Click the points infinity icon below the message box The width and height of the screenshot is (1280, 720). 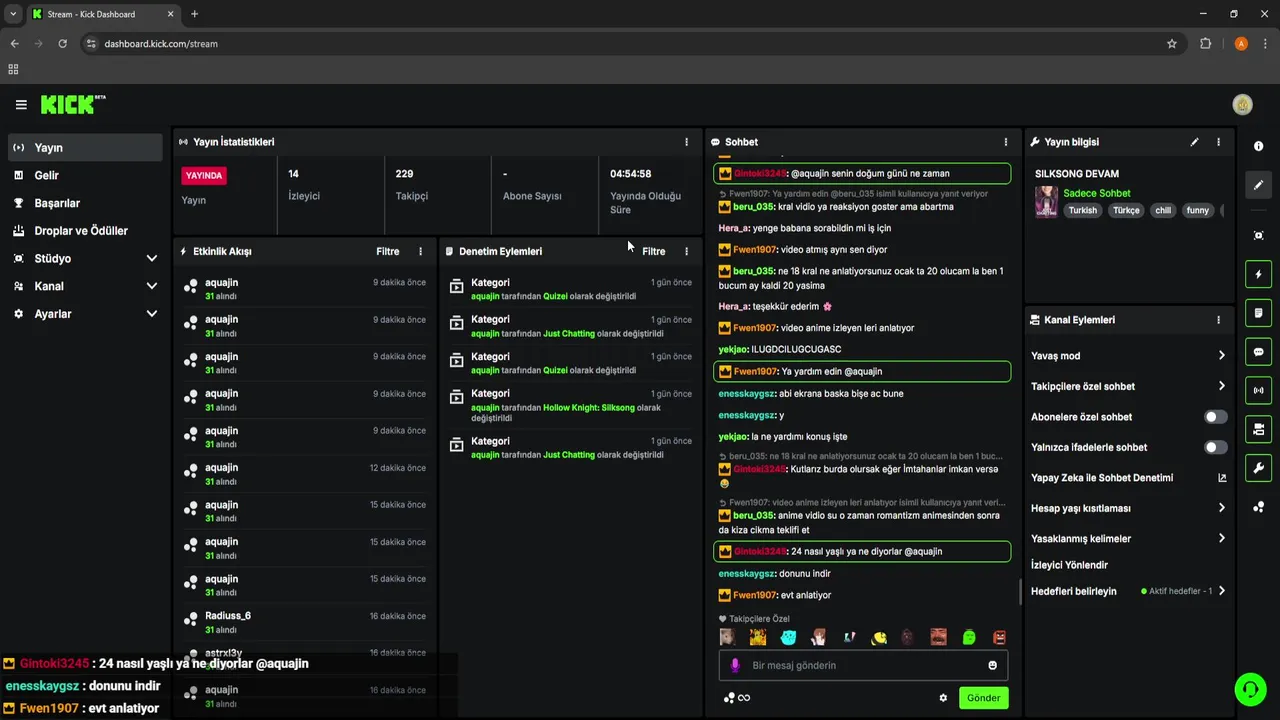(737, 698)
